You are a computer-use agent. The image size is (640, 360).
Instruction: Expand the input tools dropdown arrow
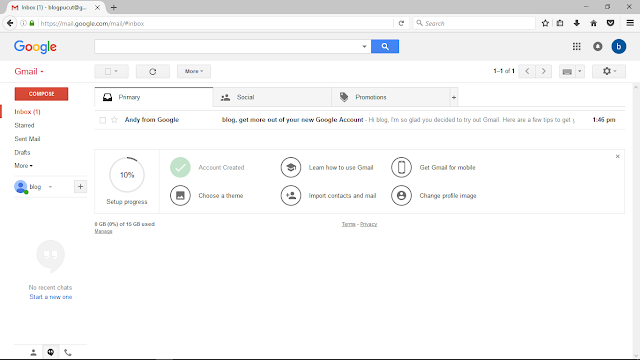click(x=580, y=71)
